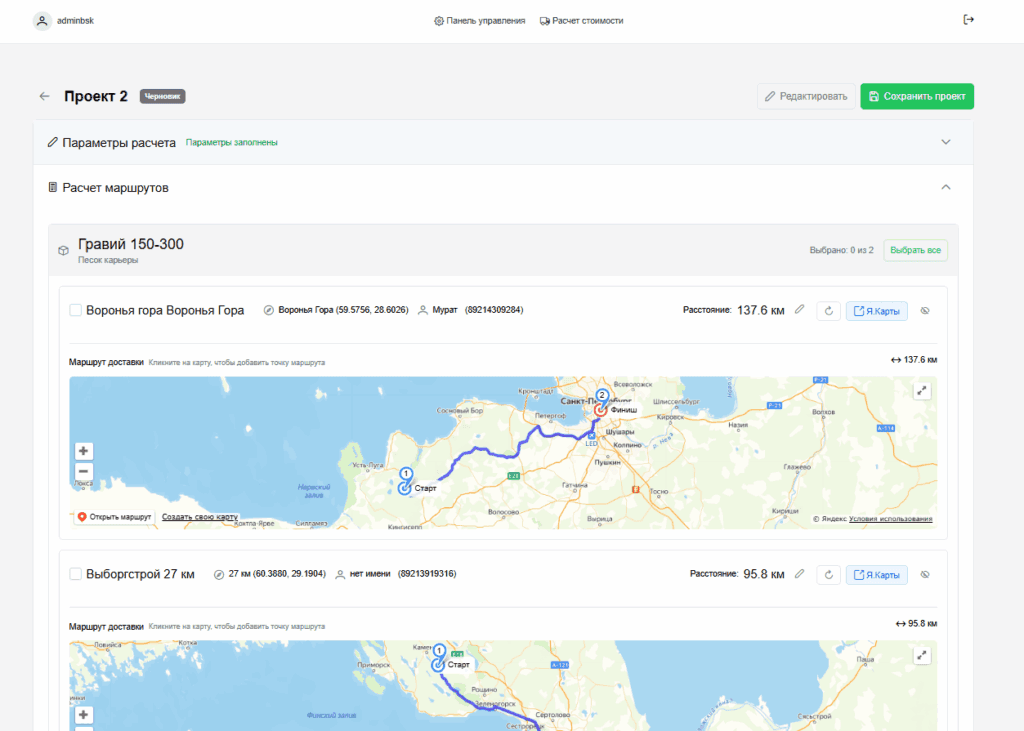Zoom out on the first map
Screen dimensions: 1024x731
click(x=84, y=471)
